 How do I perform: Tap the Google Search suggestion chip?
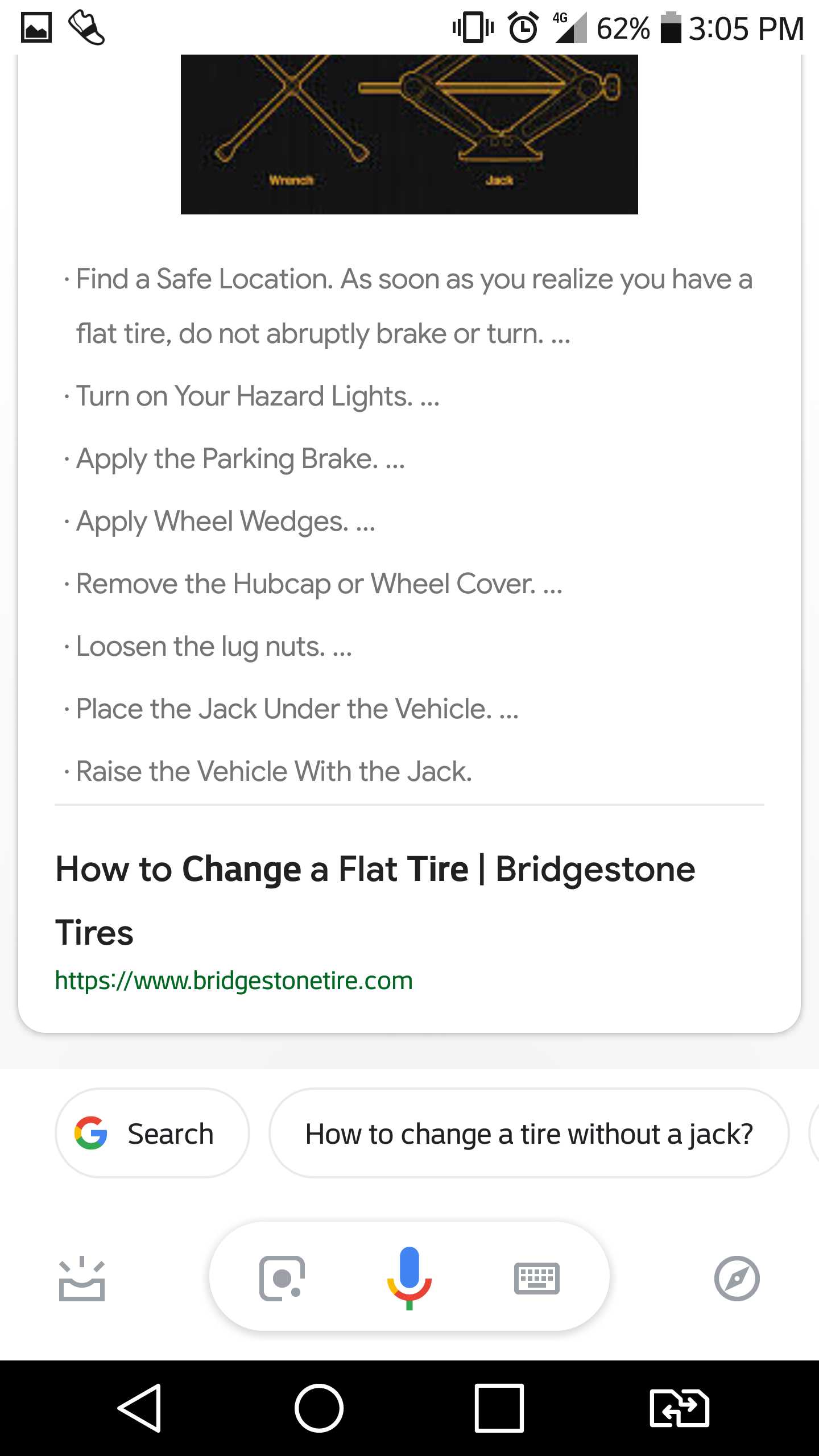click(152, 1134)
